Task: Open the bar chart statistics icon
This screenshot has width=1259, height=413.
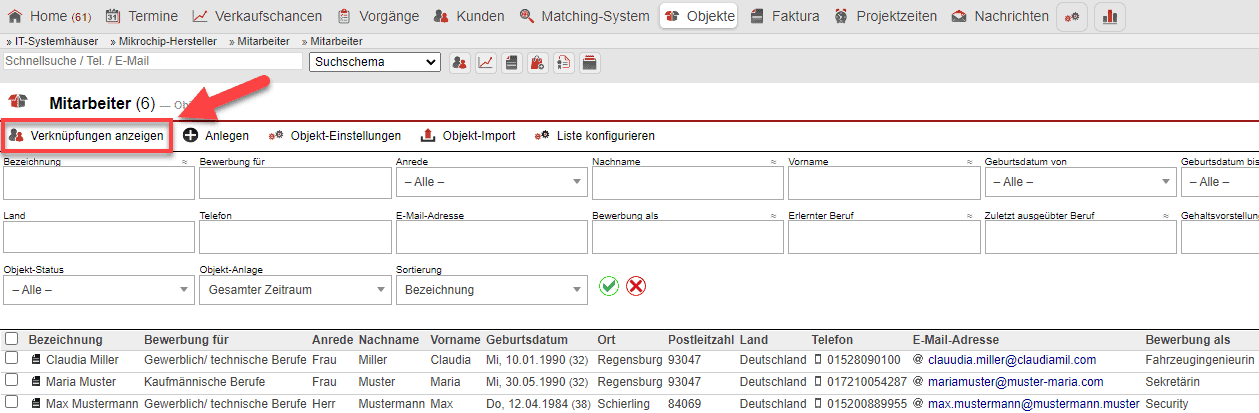Action: tap(1110, 16)
